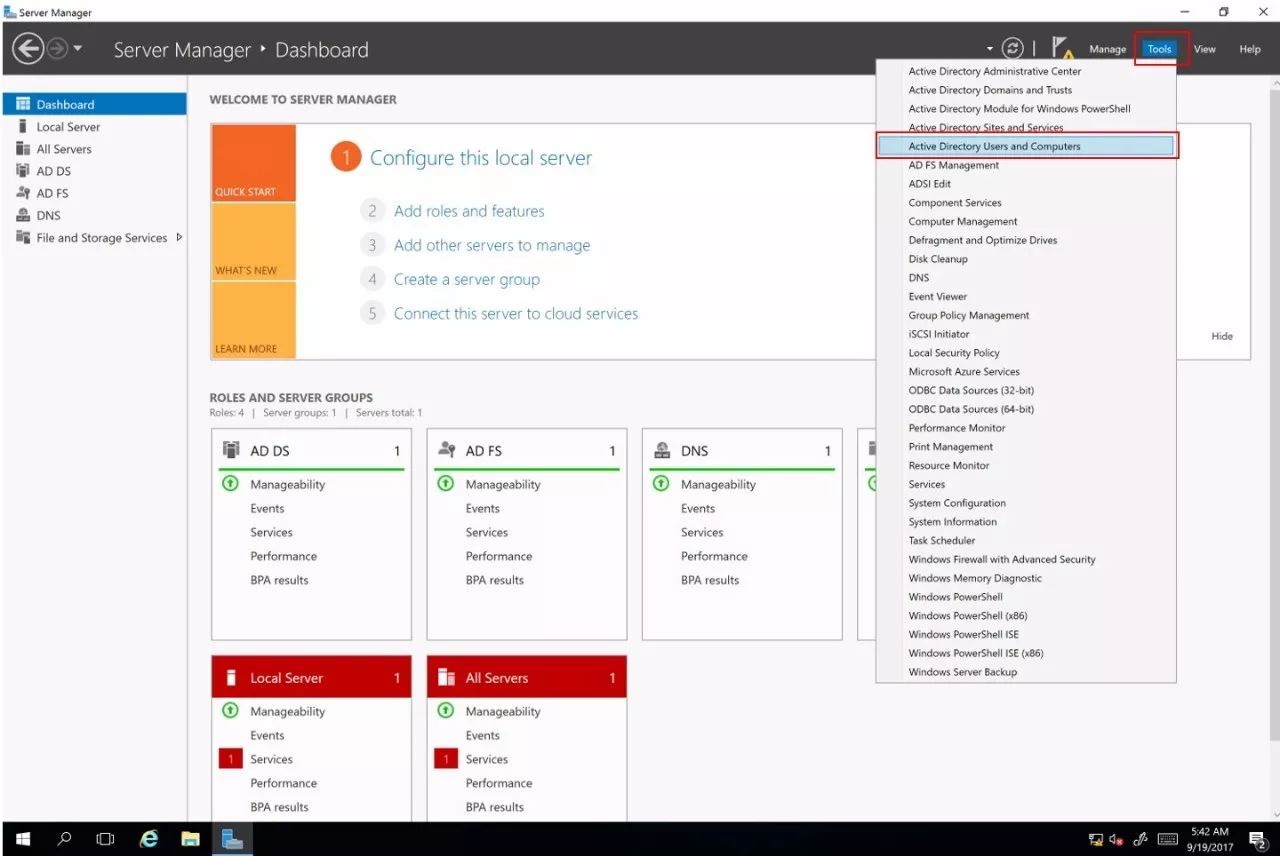Viewport: 1280px width, 856px height.
Task: Select DNS in the sidebar
Action: click(x=94, y=215)
